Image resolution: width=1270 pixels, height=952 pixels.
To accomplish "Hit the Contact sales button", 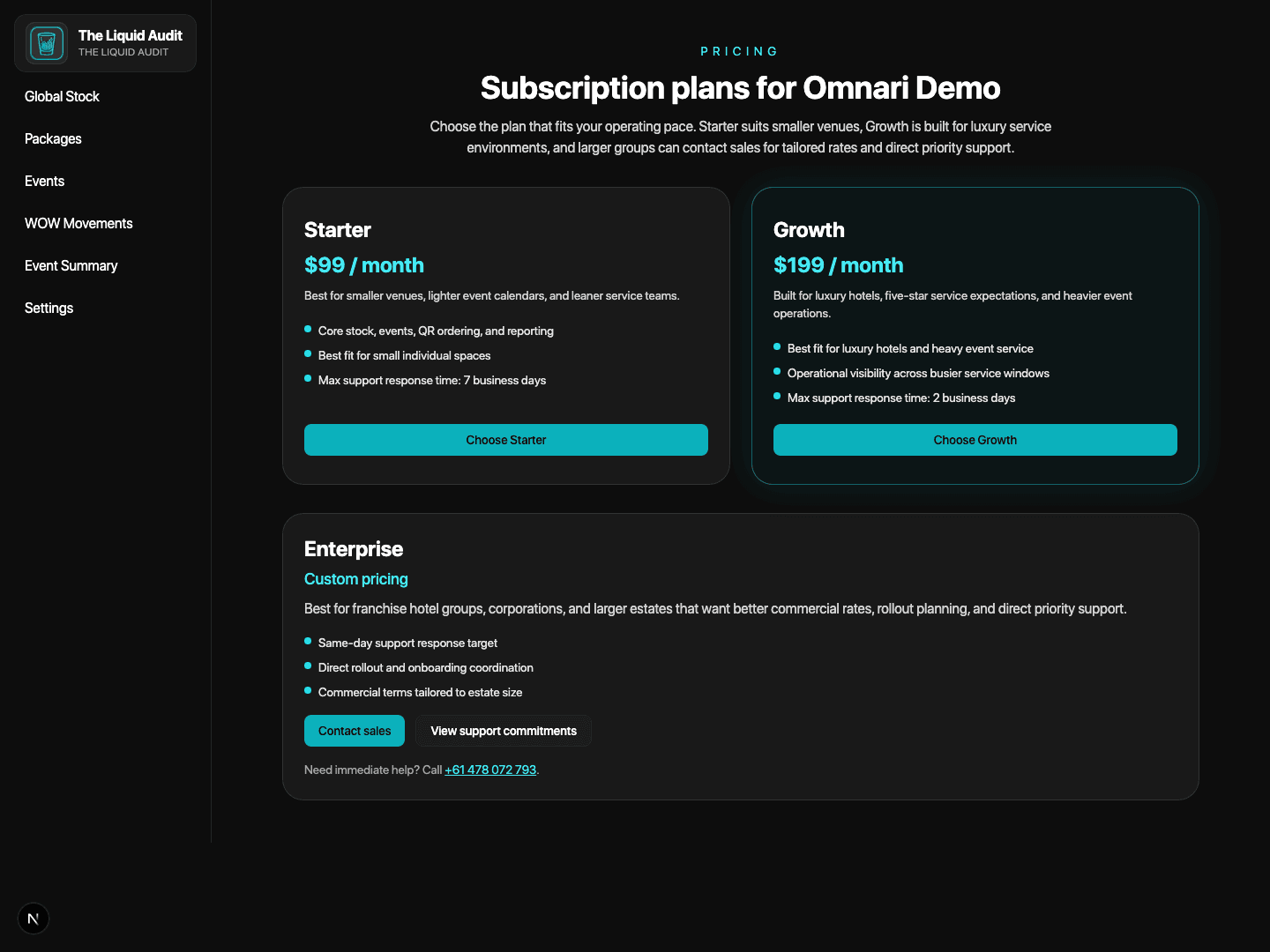I will pos(355,731).
